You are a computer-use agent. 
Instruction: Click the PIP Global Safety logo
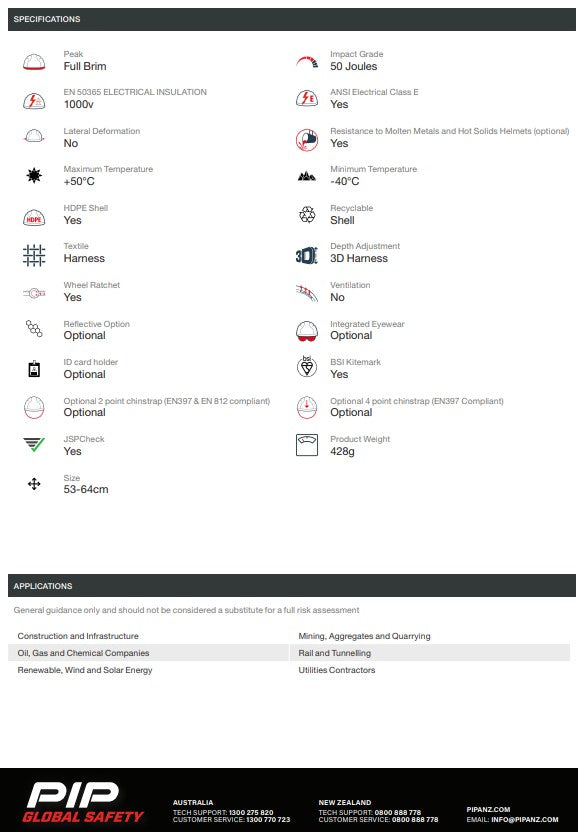pos(83,802)
